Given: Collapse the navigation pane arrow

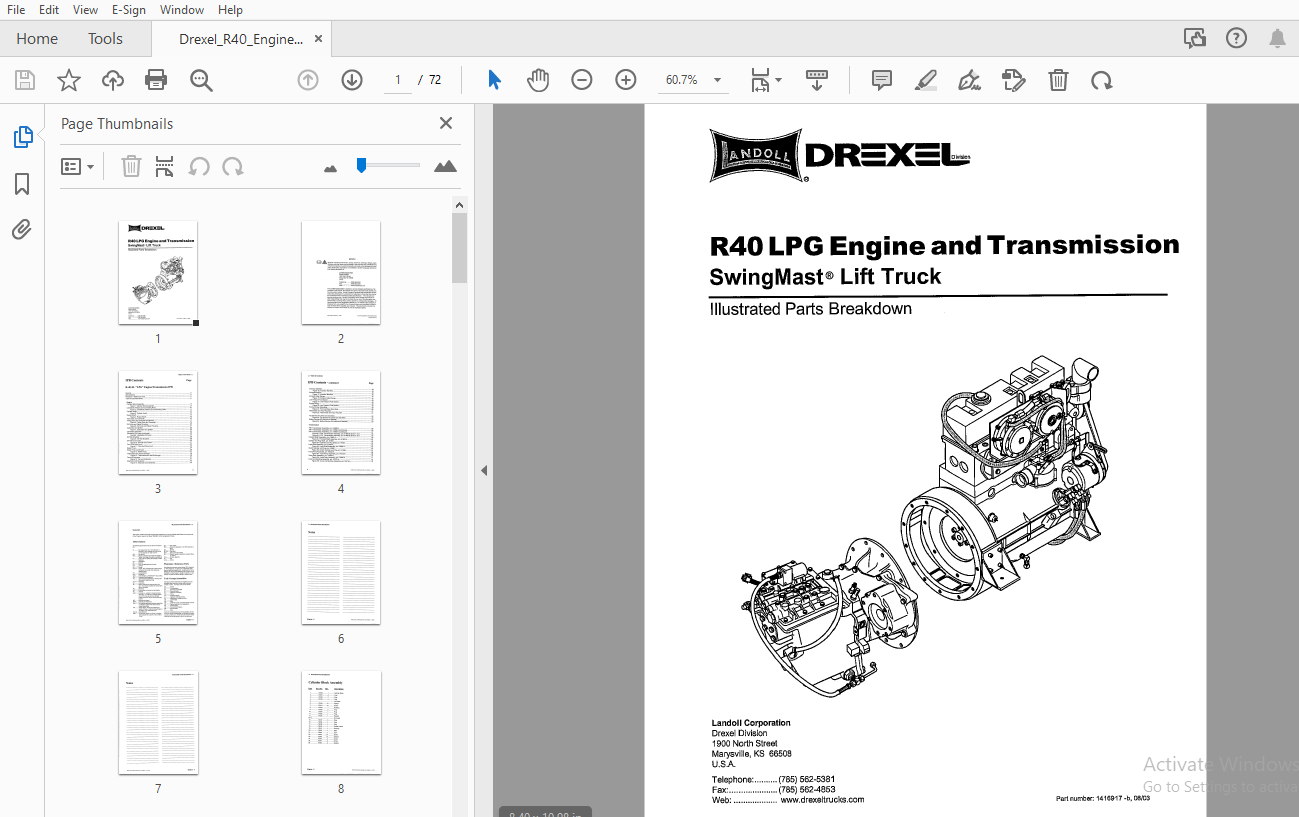Looking at the screenshot, I should [484, 470].
